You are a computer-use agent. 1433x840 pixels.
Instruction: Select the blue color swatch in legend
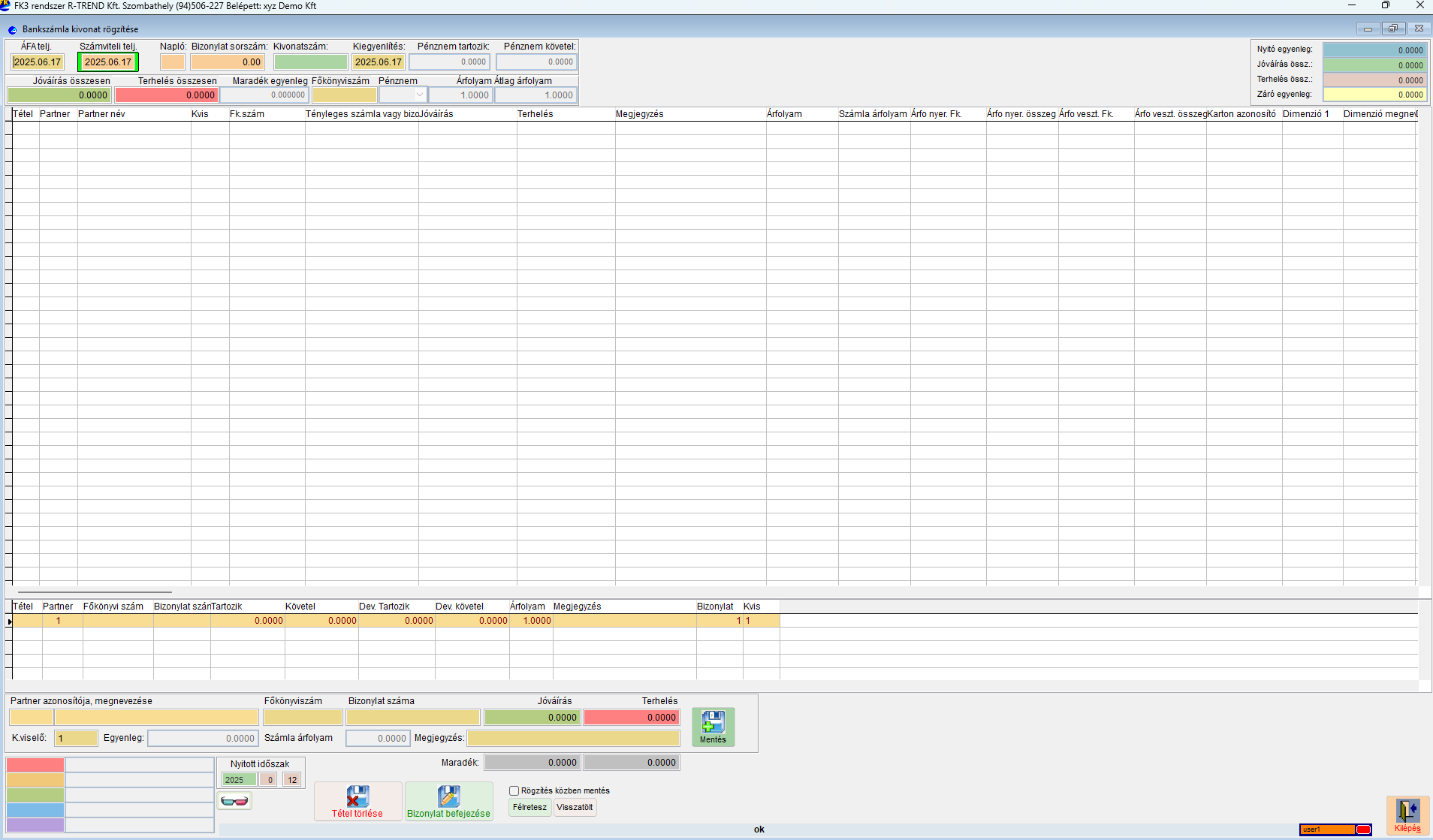point(35,810)
